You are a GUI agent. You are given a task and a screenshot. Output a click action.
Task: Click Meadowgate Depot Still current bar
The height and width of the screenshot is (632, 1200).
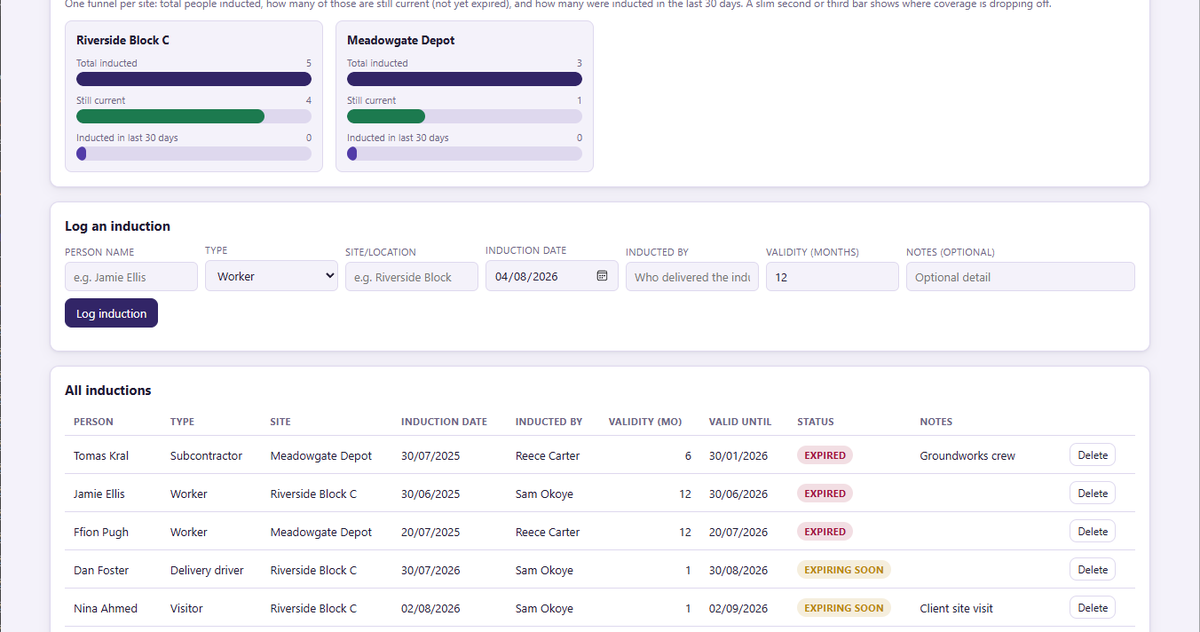click(464, 116)
